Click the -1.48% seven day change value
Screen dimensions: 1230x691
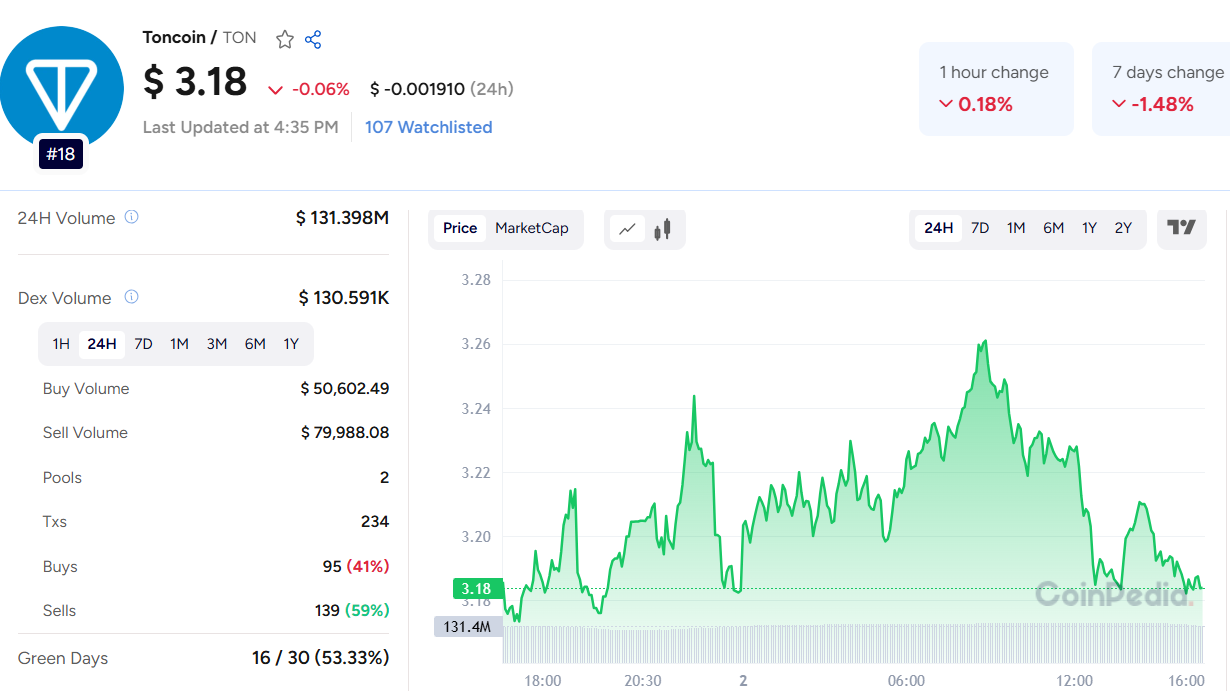click(1152, 104)
